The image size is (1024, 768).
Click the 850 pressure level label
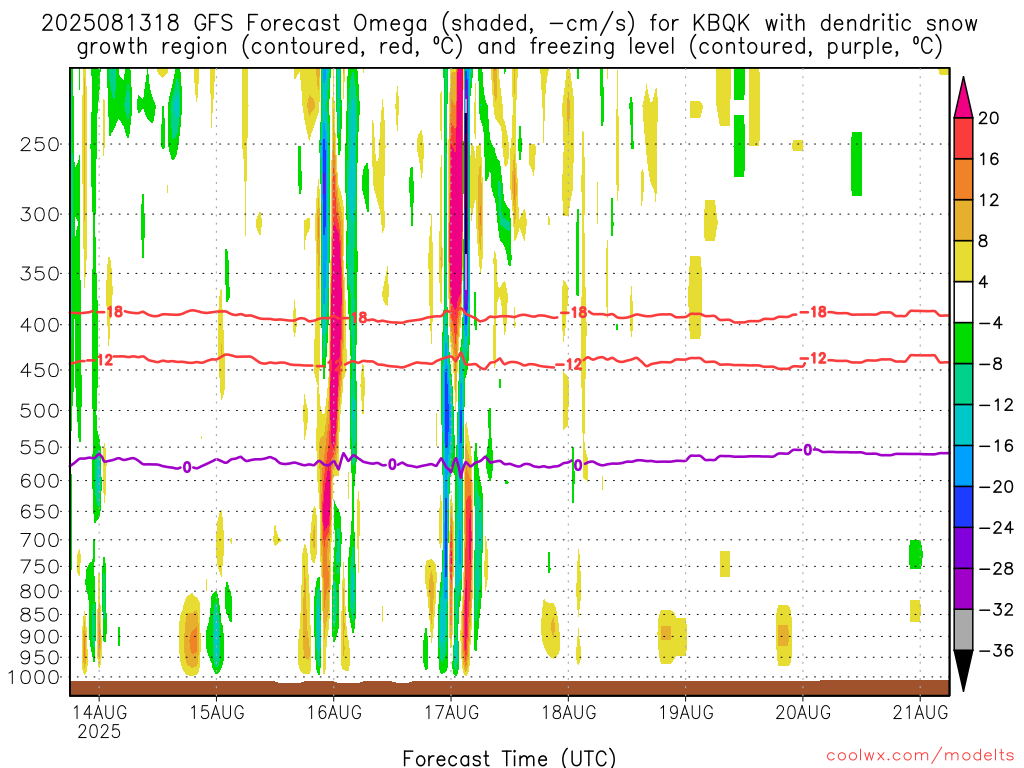(x=39, y=615)
